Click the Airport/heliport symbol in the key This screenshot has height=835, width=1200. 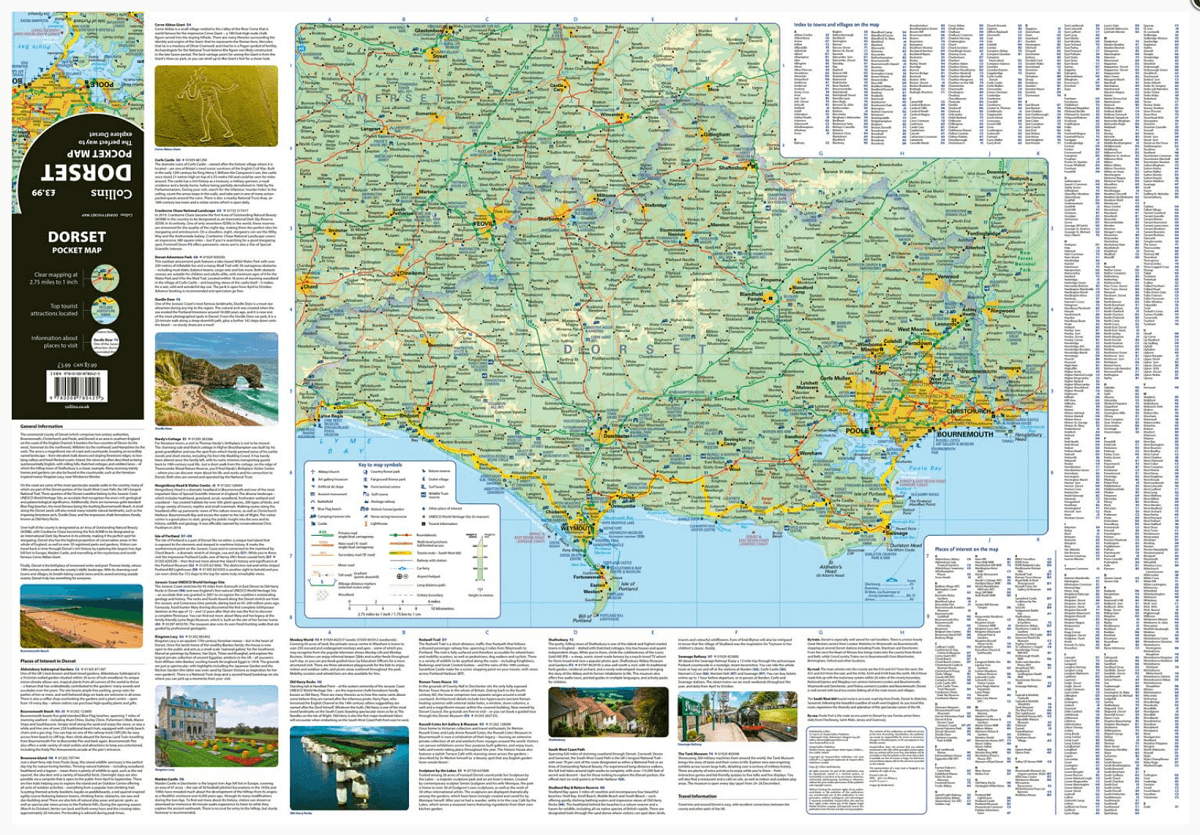pyautogui.click(x=402, y=576)
